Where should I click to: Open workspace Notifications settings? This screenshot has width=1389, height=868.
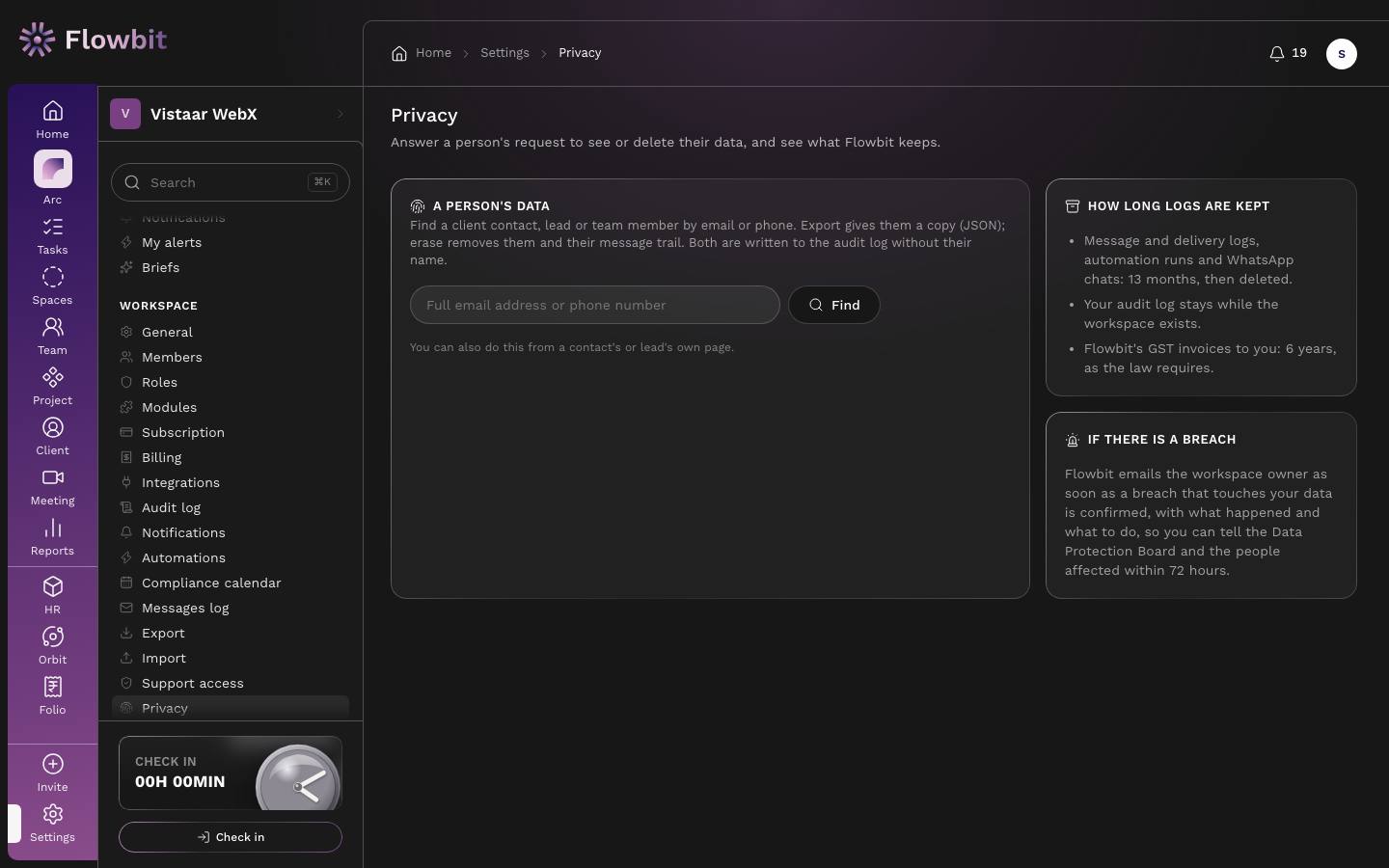(x=231, y=532)
